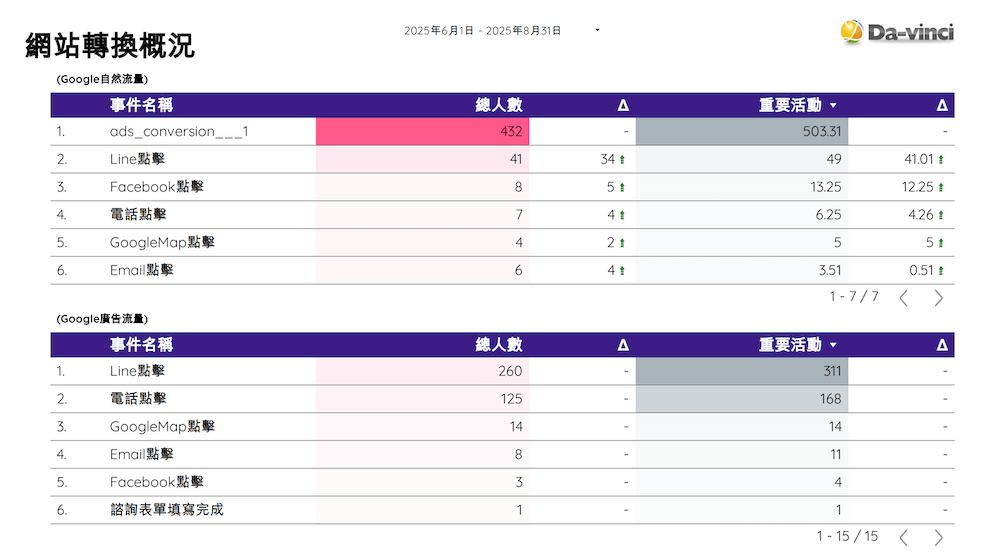
Task: Go to next page of organic traffic table
Action: tap(938, 297)
